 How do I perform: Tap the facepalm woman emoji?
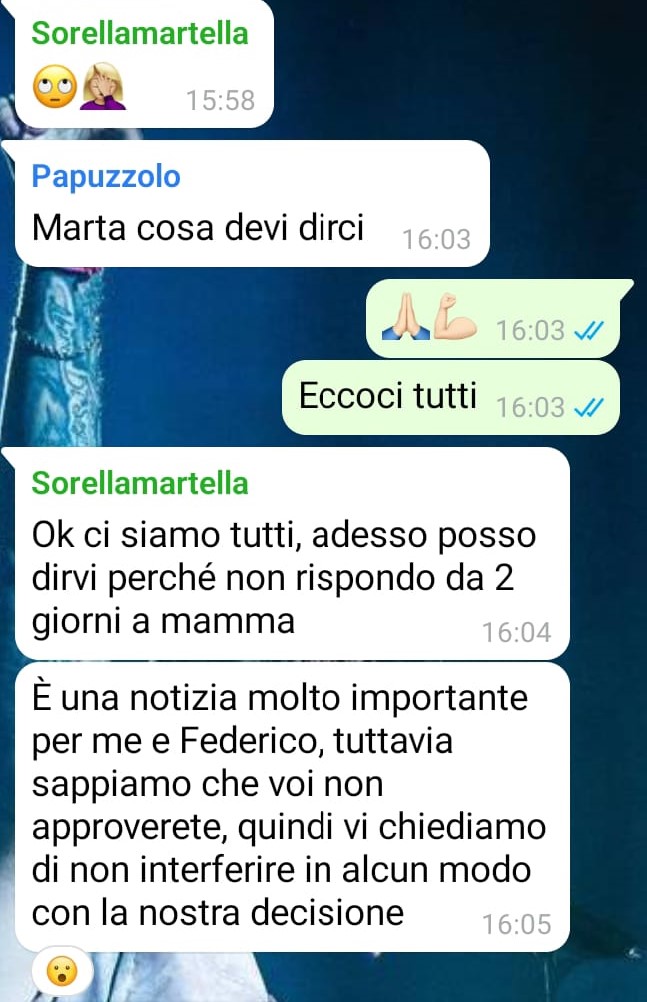[103, 87]
